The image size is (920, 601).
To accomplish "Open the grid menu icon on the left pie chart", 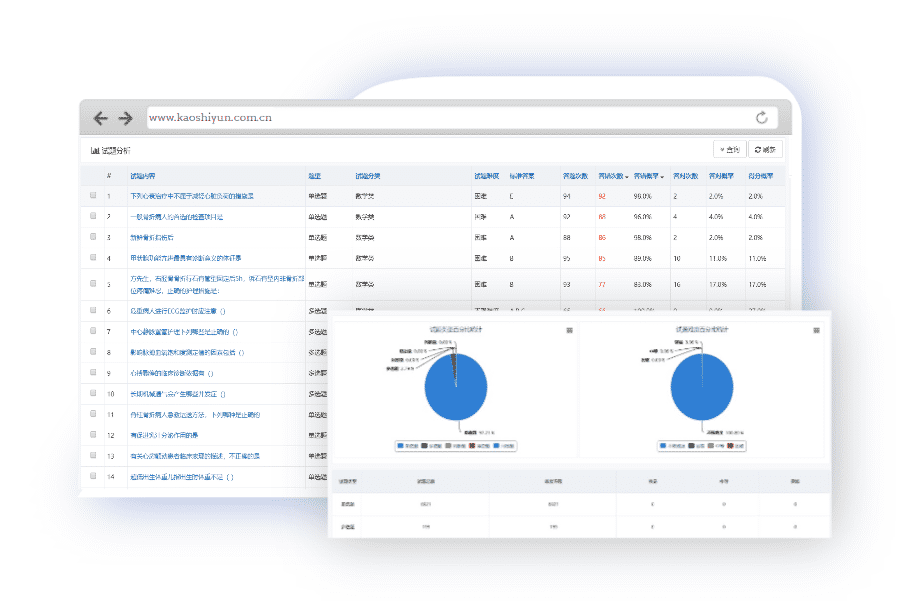I will [569, 330].
